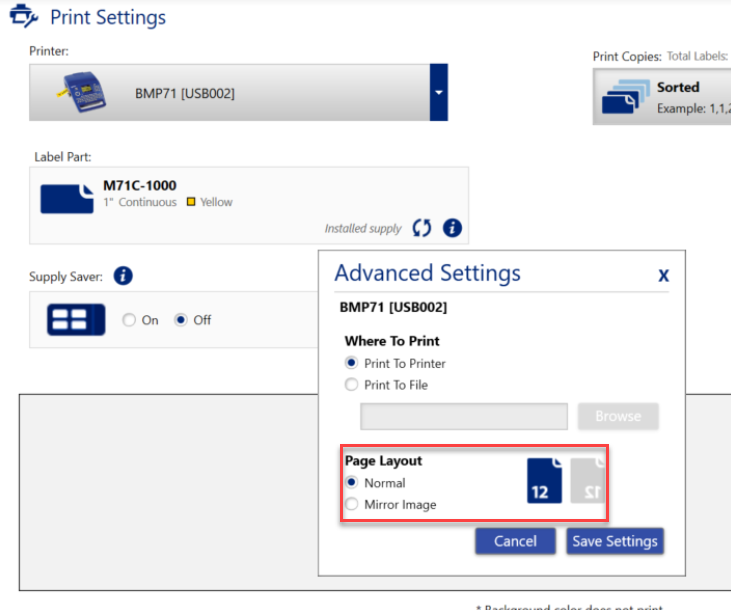
Task: Expand the Printer dropdown arrow
Action: click(438, 92)
